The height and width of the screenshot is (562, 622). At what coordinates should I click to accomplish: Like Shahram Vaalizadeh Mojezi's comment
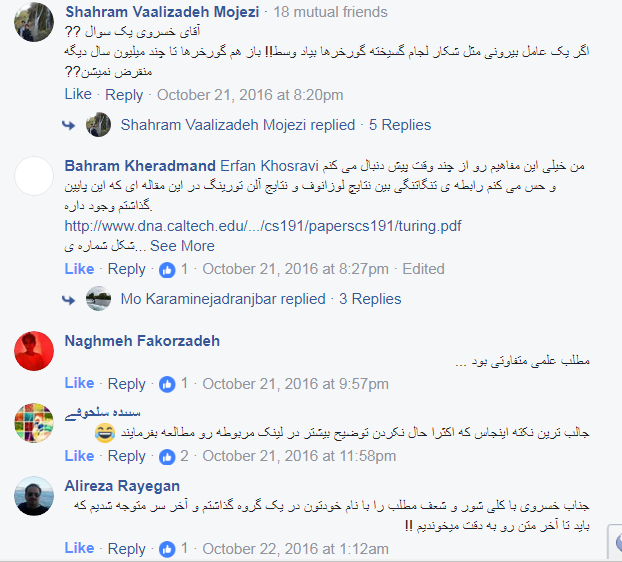pos(78,94)
